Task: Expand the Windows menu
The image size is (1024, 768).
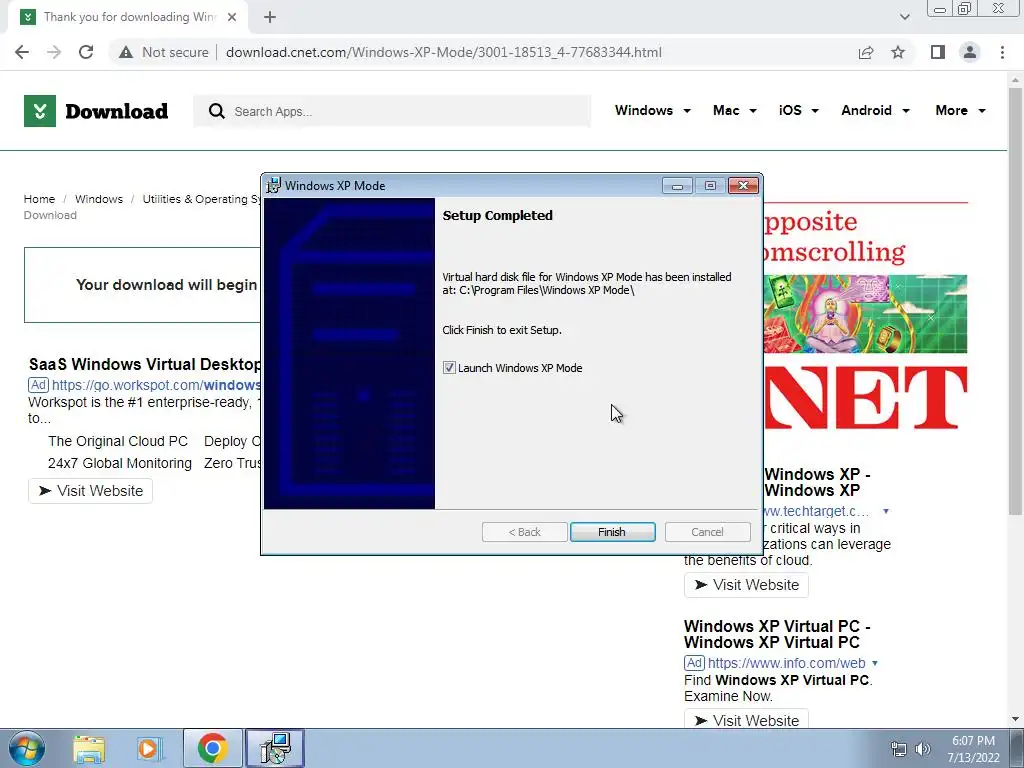Action: tap(652, 110)
